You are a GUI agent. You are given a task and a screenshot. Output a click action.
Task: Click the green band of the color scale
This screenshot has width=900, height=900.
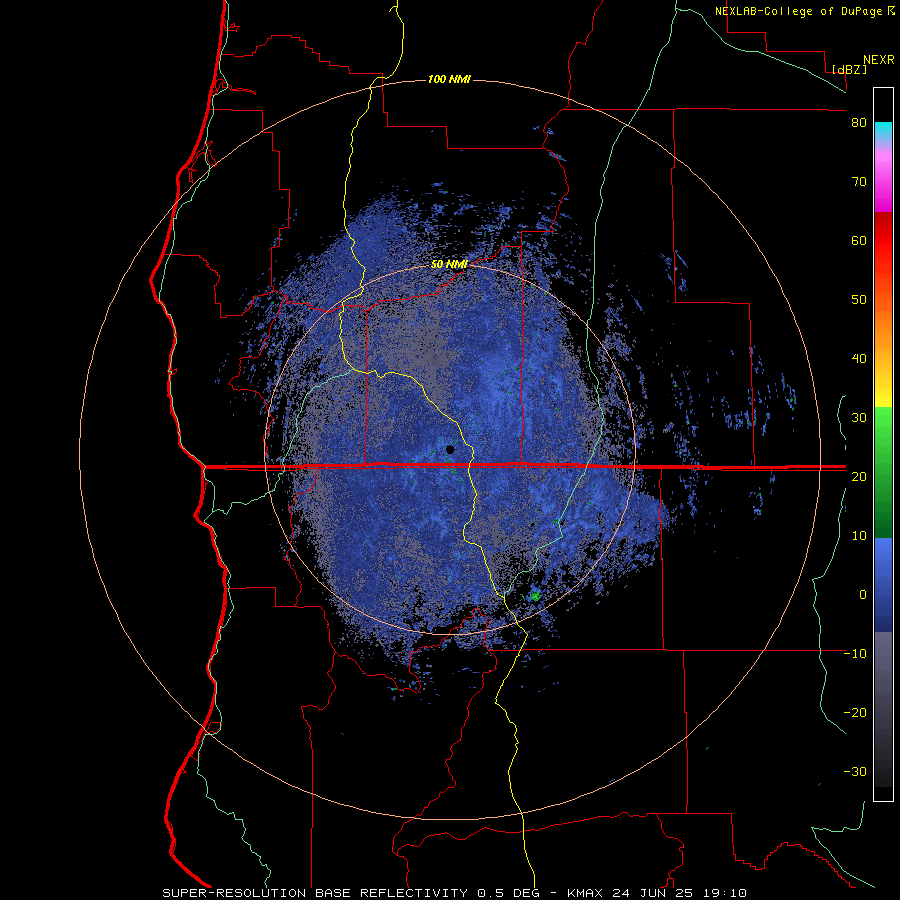pos(883,472)
